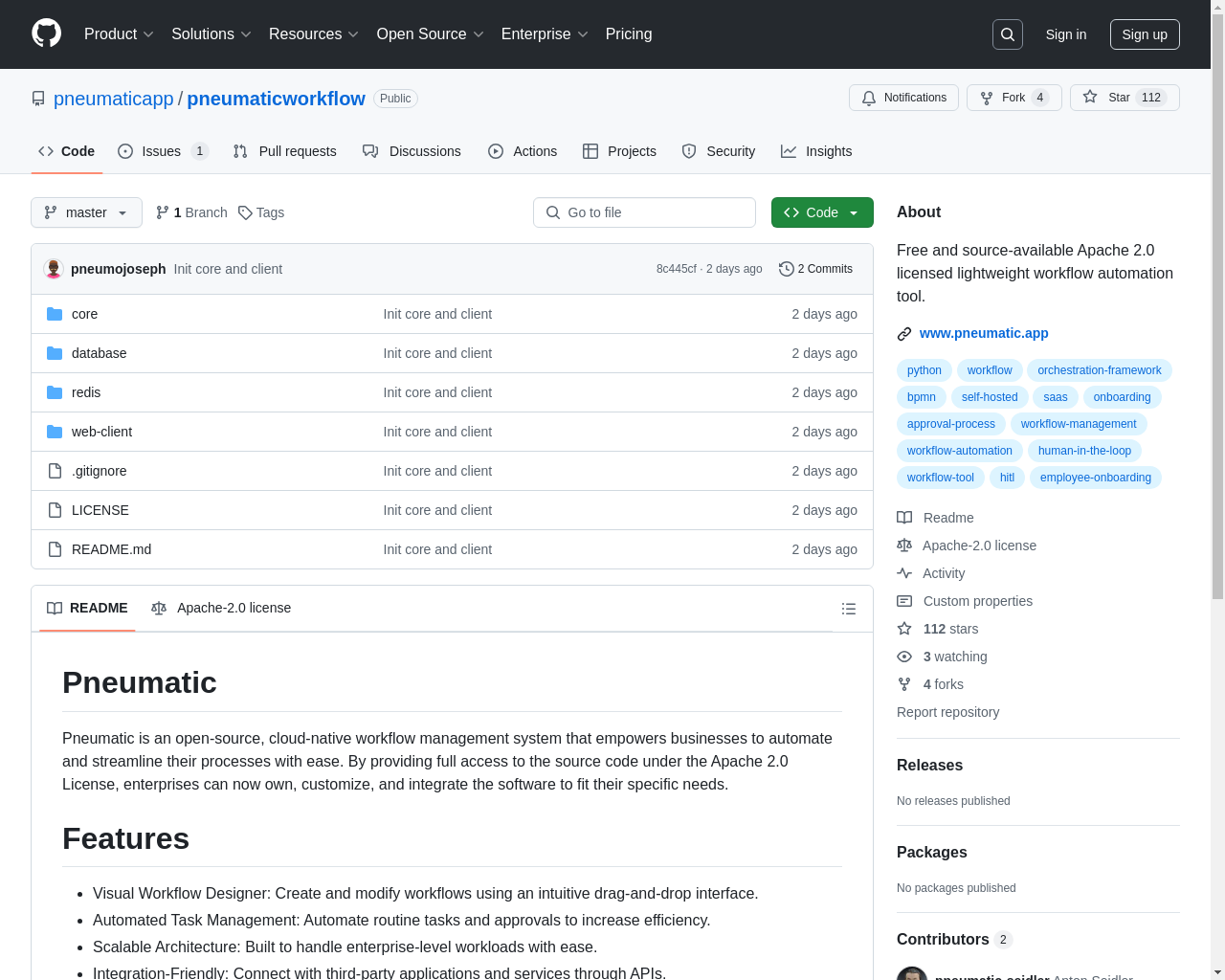Click the human-in-the-loop topic tag
1225x980 pixels.
point(1084,451)
